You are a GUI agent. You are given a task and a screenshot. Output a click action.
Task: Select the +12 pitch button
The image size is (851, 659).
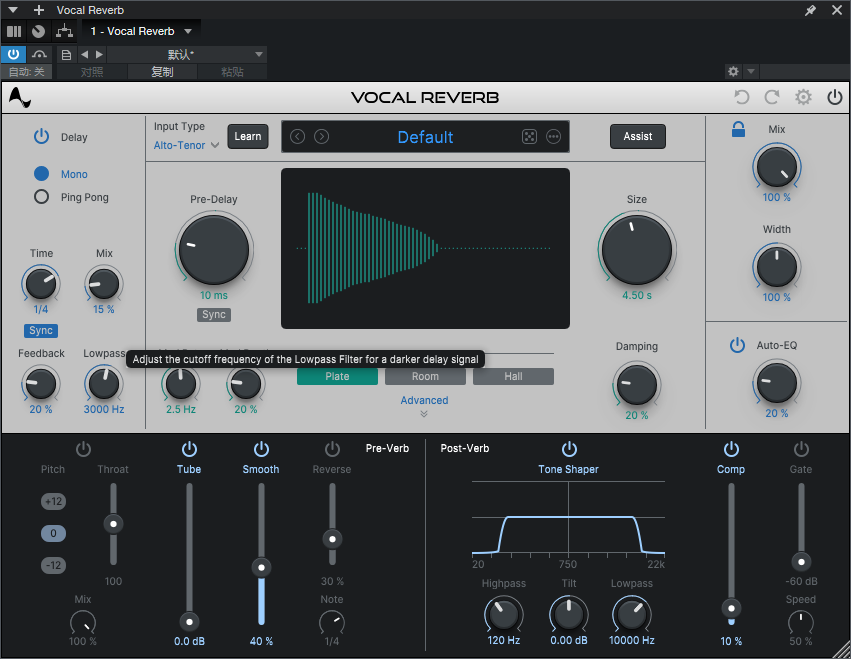pyautogui.click(x=53, y=501)
